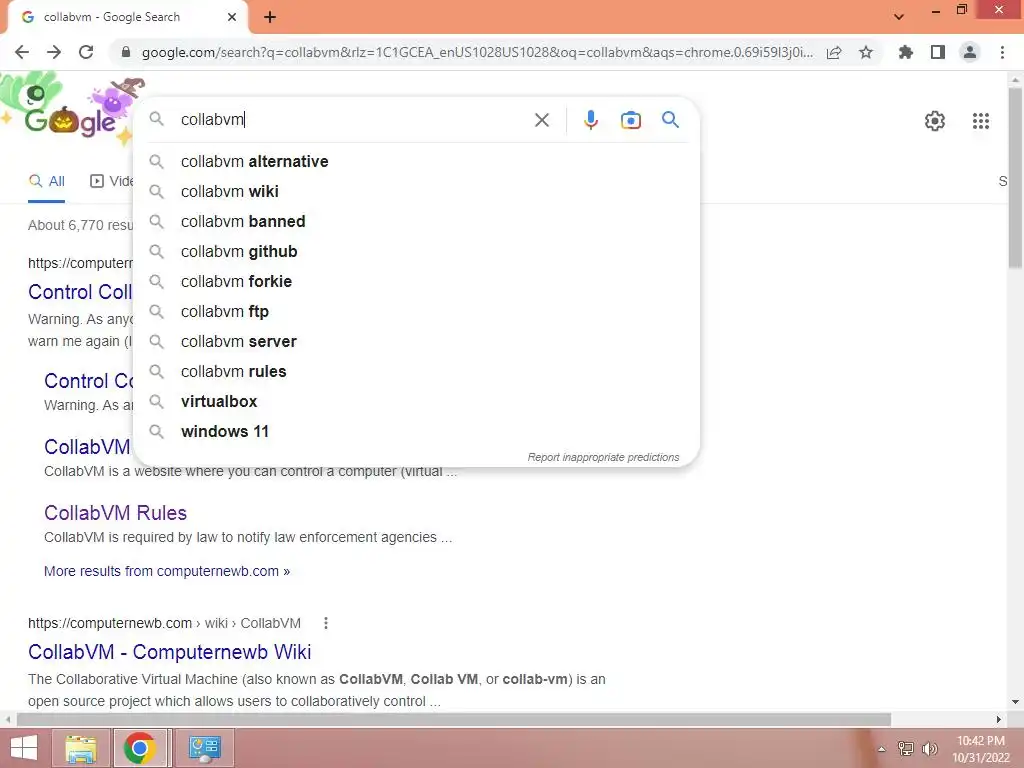Select suggestion windows 11

click(417, 432)
